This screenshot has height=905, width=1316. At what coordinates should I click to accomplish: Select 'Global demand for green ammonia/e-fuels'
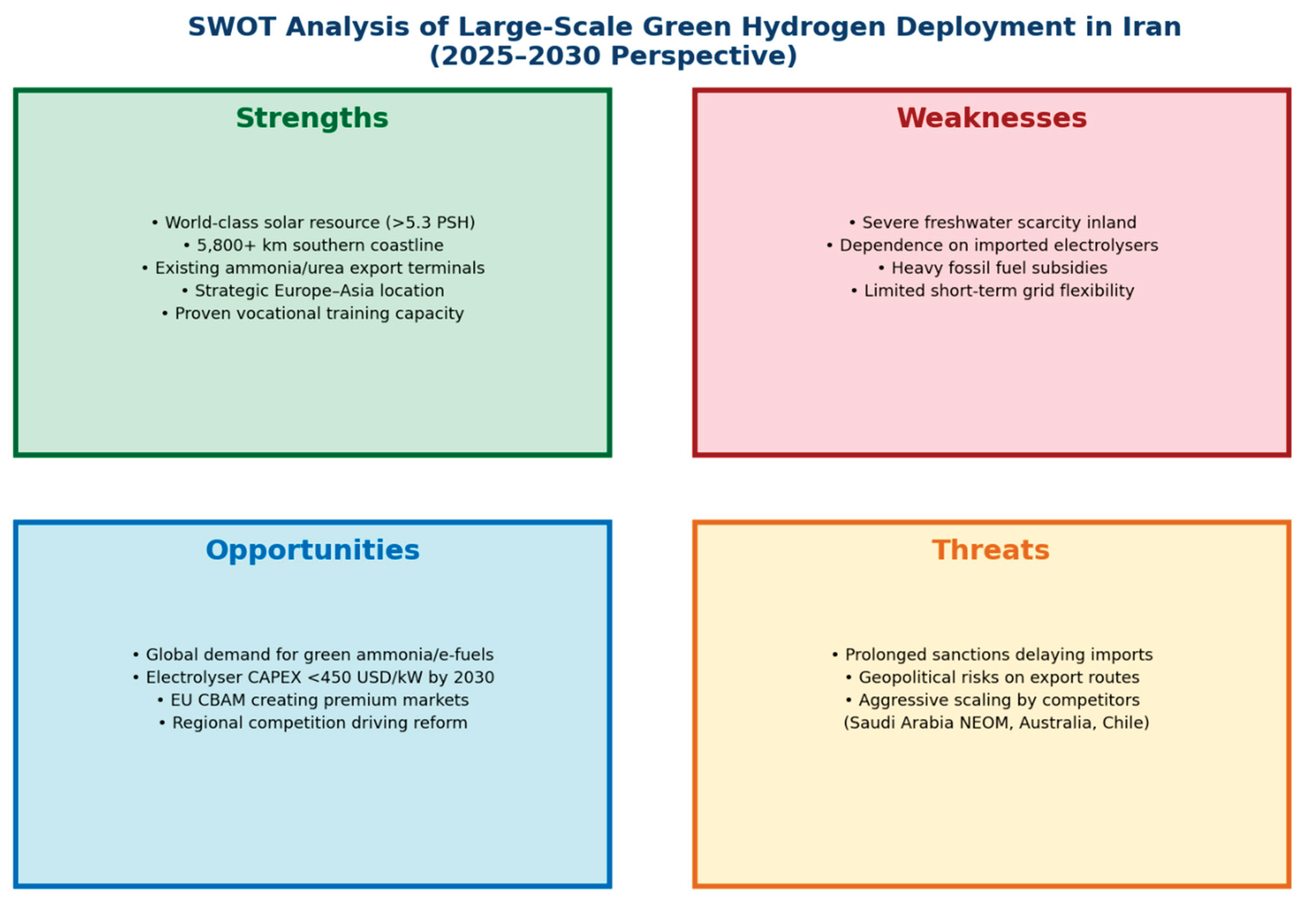(x=313, y=654)
